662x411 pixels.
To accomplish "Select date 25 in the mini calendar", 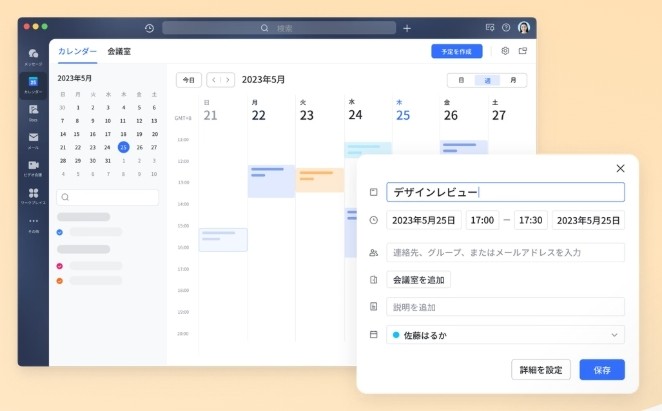I will pos(123,147).
